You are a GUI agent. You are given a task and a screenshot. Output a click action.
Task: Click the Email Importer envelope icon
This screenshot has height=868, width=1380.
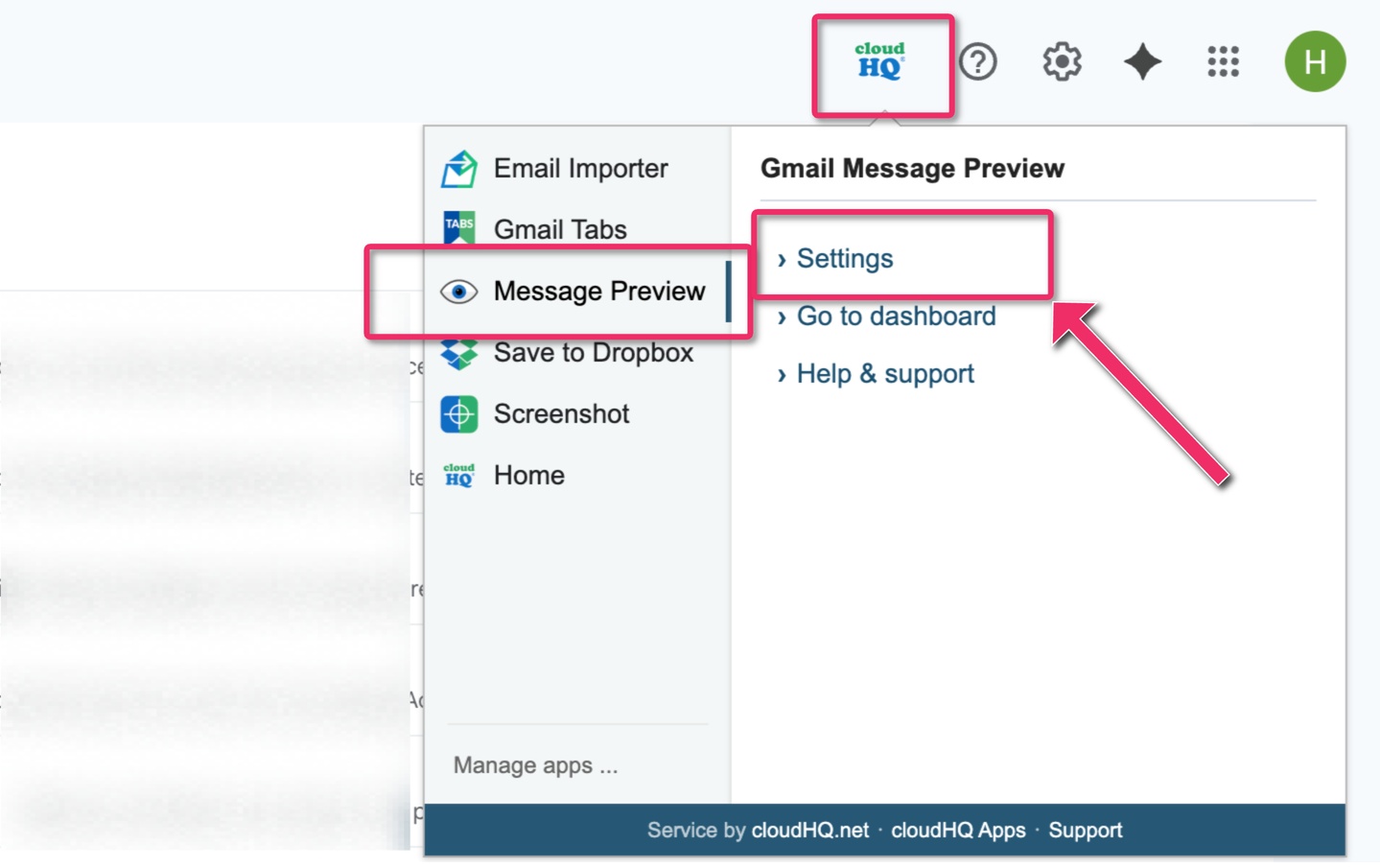pos(459,169)
